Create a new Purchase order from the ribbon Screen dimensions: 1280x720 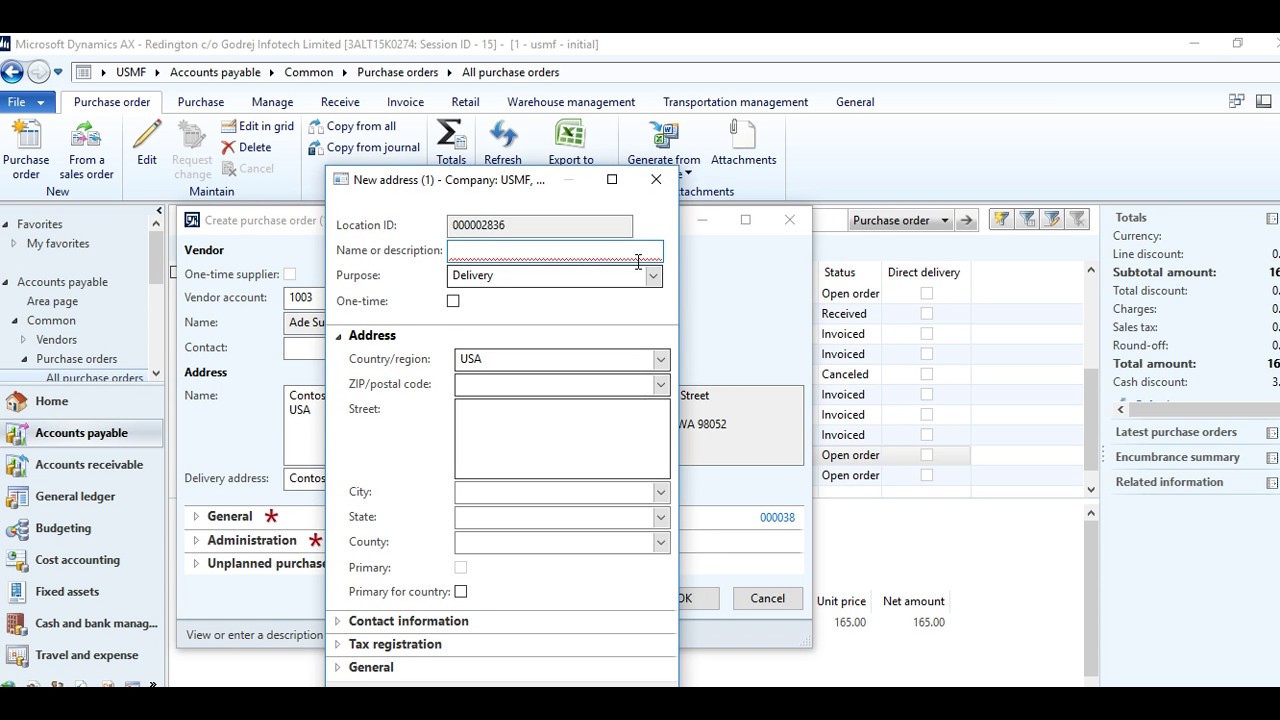(x=26, y=149)
